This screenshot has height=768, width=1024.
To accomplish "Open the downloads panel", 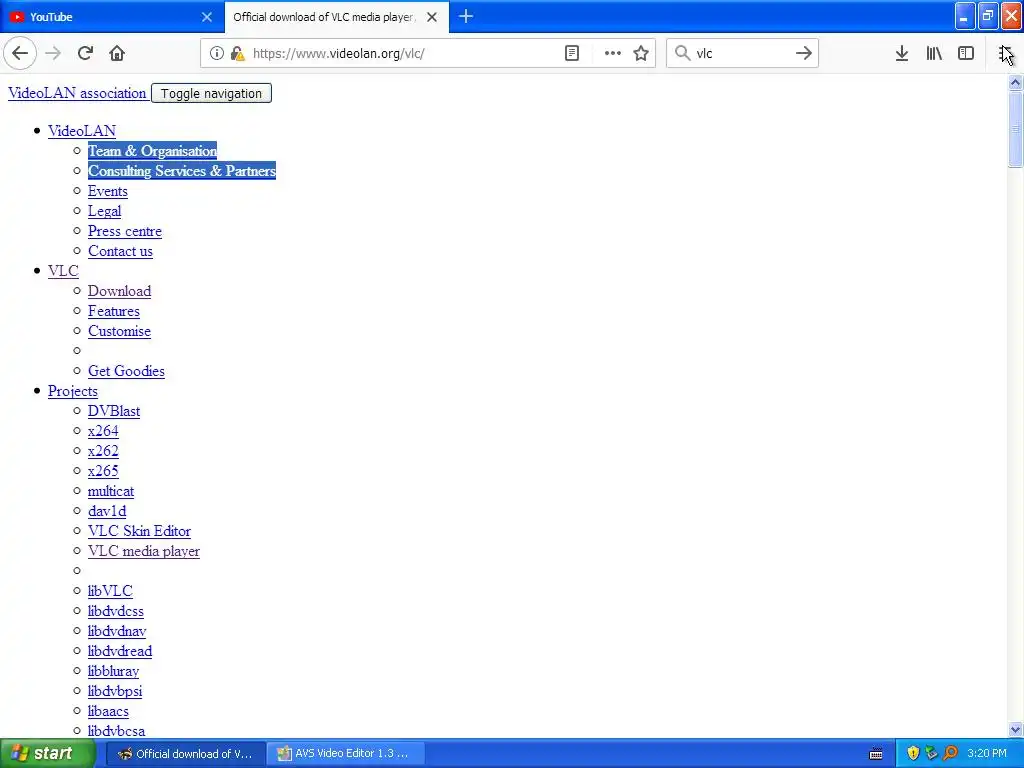I will 902,53.
